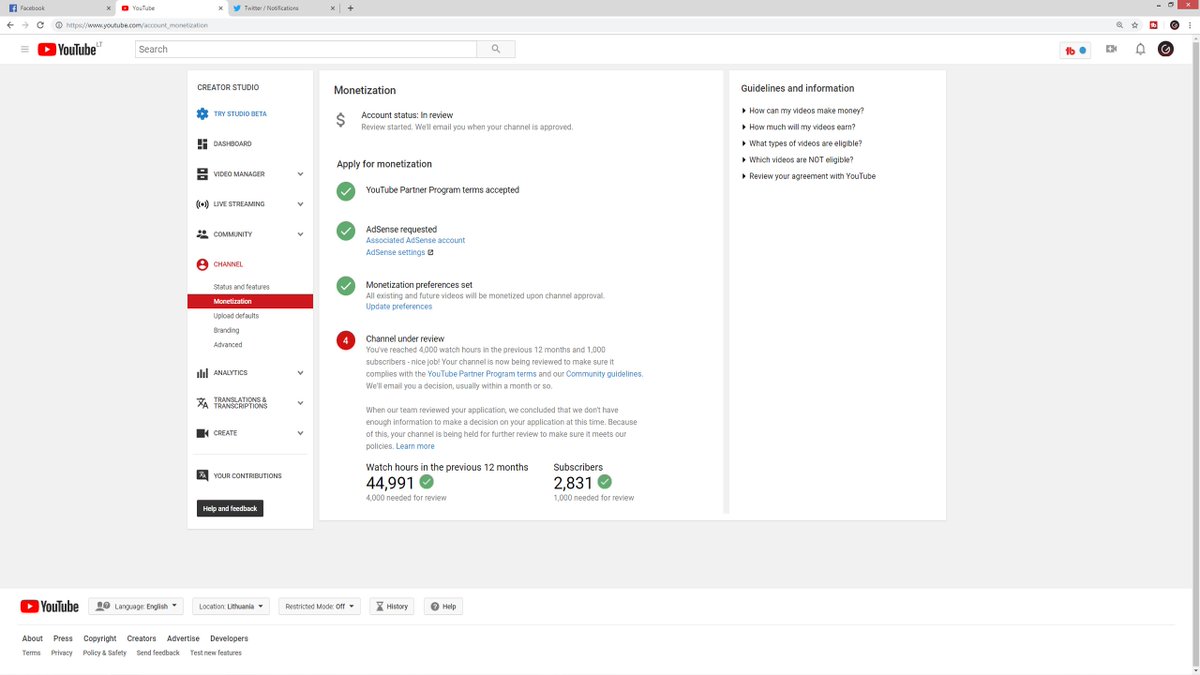The width and height of the screenshot is (1200, 675).
Task: Open Branding menu item
Action: tap(226, 330)
